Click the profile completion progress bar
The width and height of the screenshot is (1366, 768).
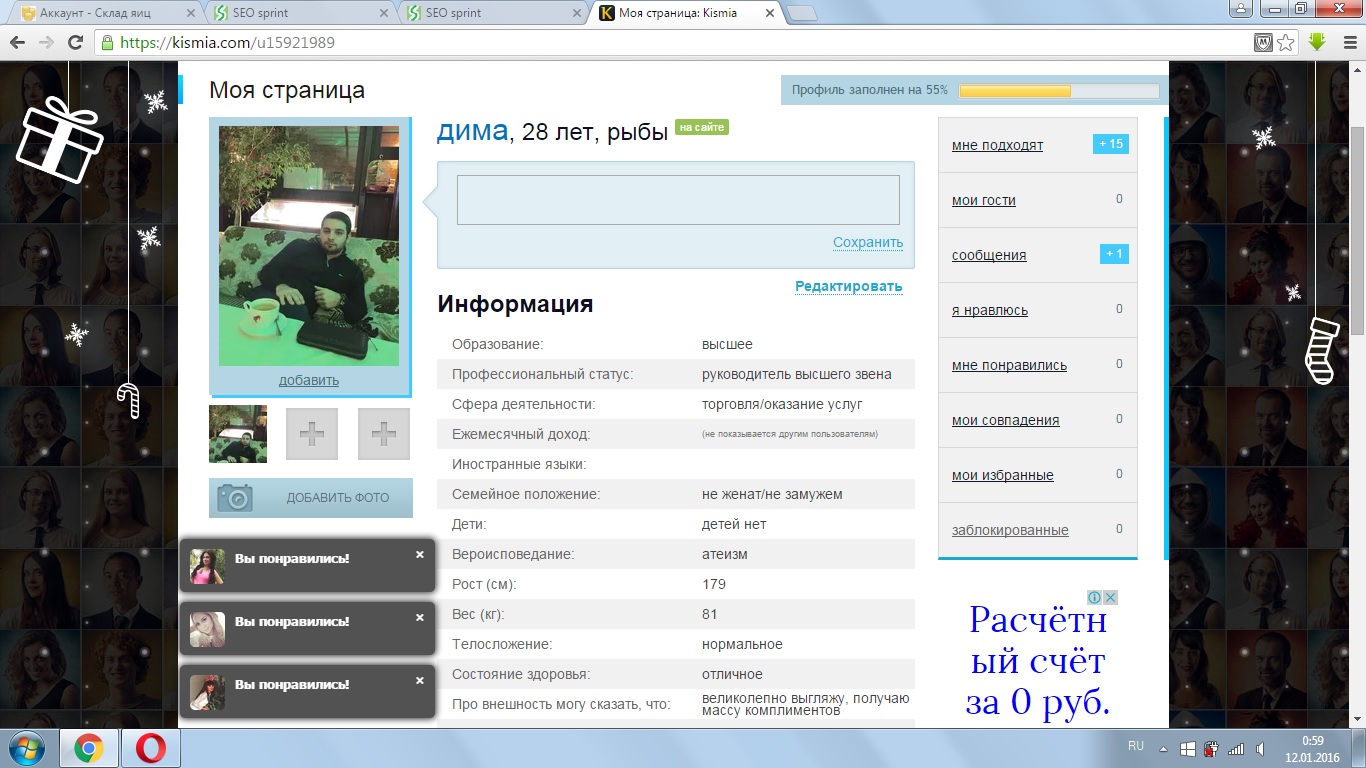click(x=1059, y=91)
